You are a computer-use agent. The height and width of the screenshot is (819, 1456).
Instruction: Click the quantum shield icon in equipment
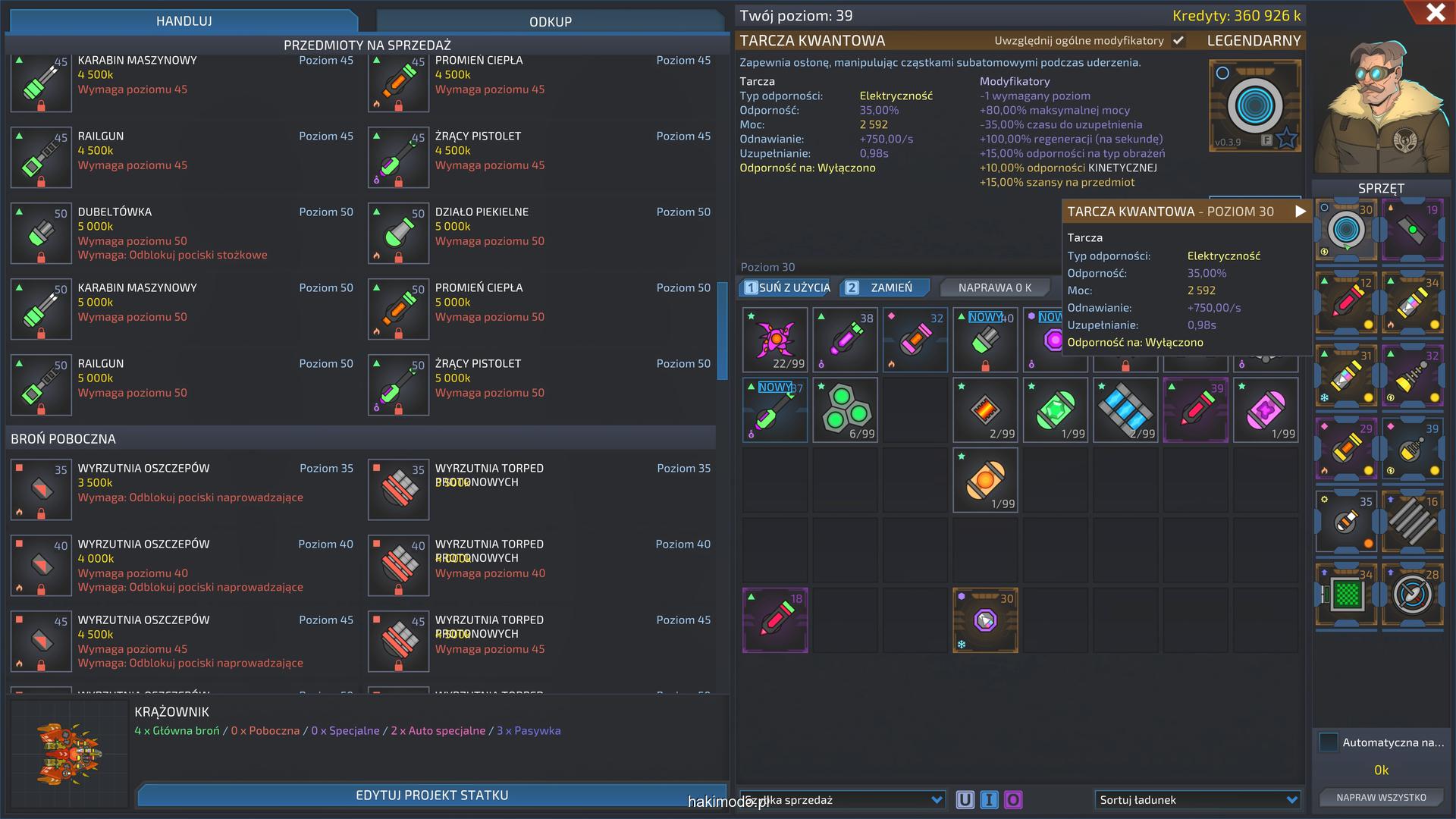(x=1346, y=231)
